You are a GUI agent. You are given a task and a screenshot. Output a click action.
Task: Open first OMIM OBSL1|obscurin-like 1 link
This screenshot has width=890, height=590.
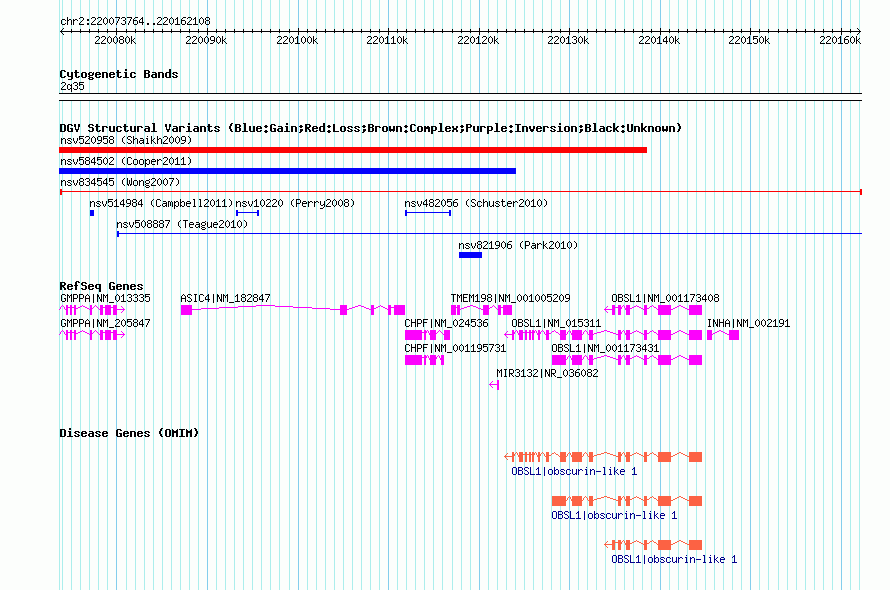click(x=574, y=471)
